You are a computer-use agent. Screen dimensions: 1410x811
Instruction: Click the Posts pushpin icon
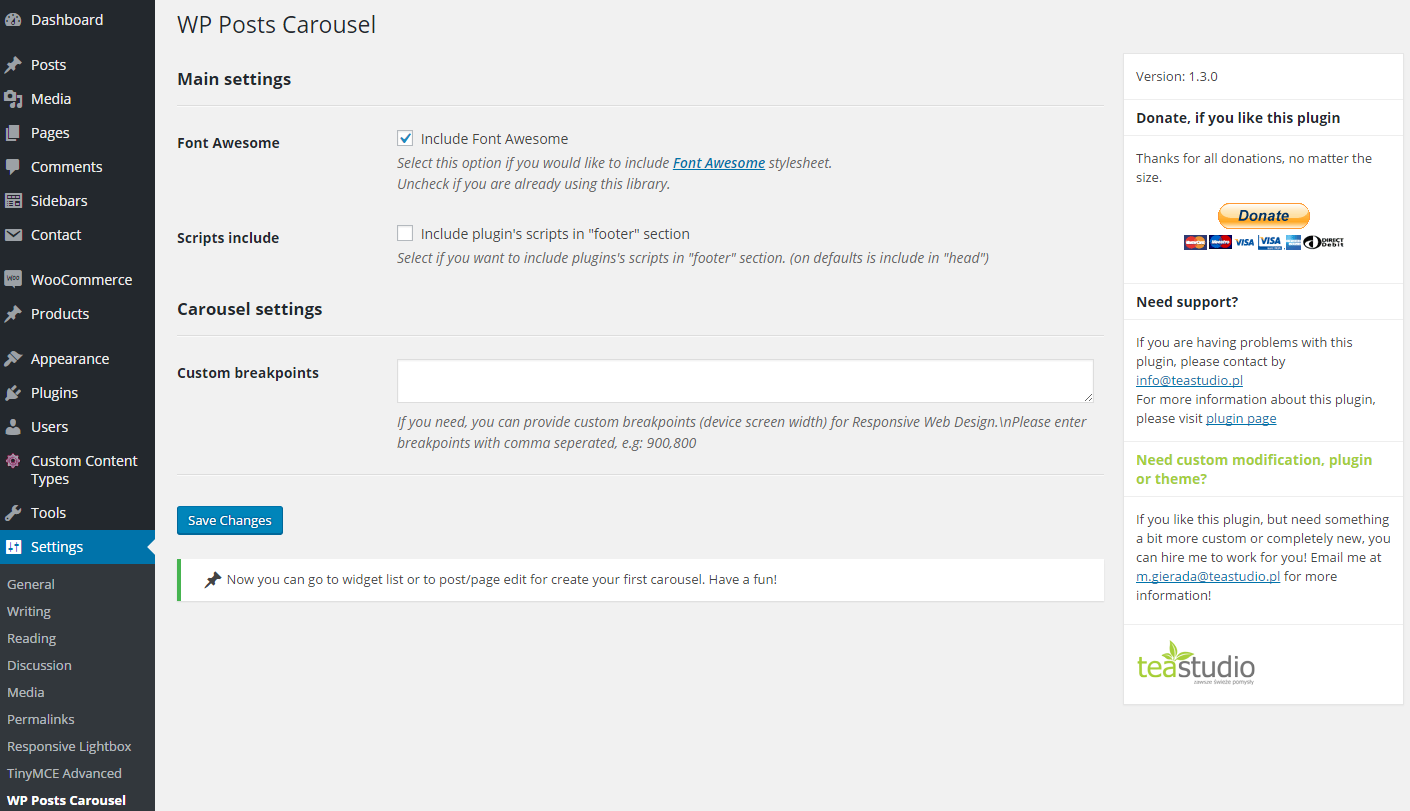(13, 65)
